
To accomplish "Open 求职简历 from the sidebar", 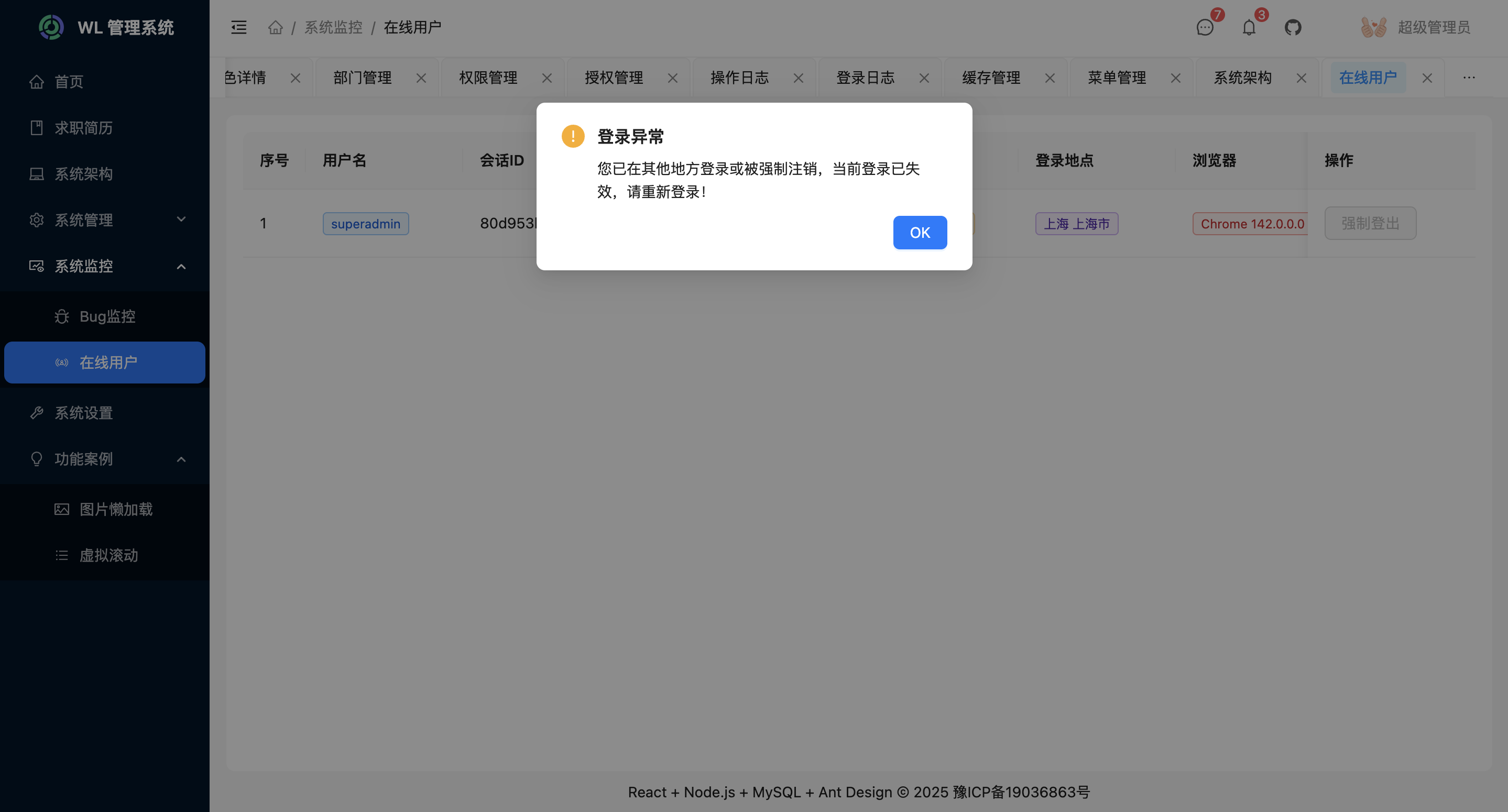I will (84, 128).
